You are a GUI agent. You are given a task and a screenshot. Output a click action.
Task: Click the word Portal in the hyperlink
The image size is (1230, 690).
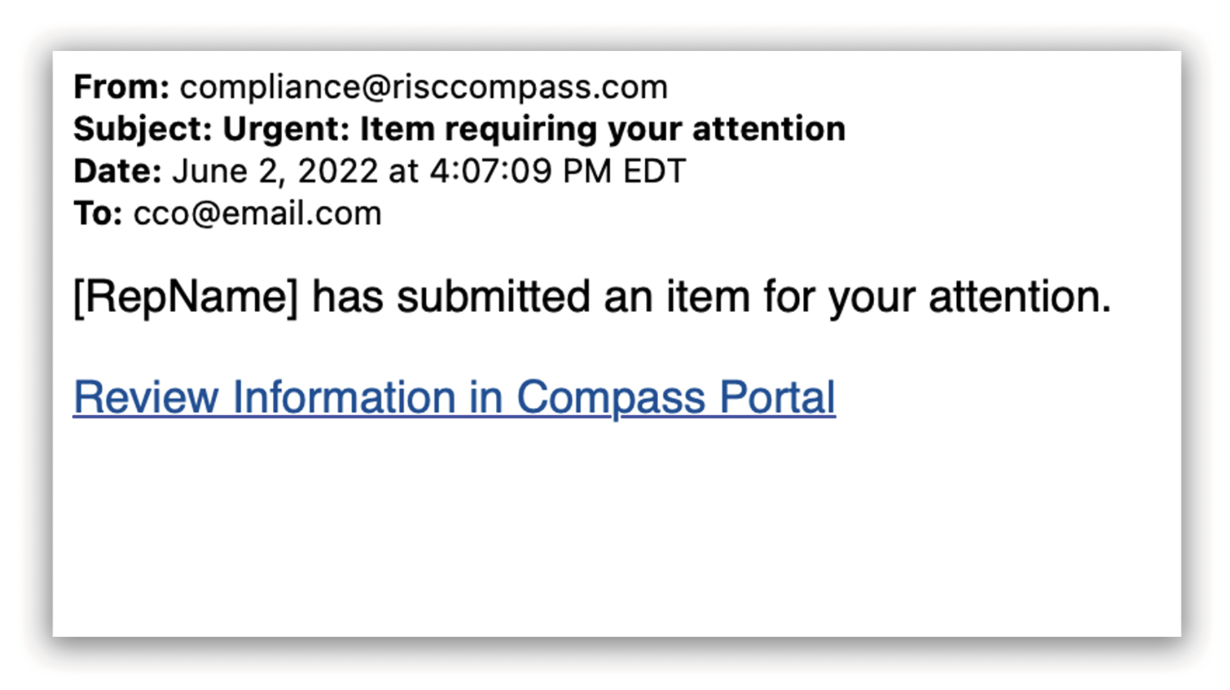777,397
